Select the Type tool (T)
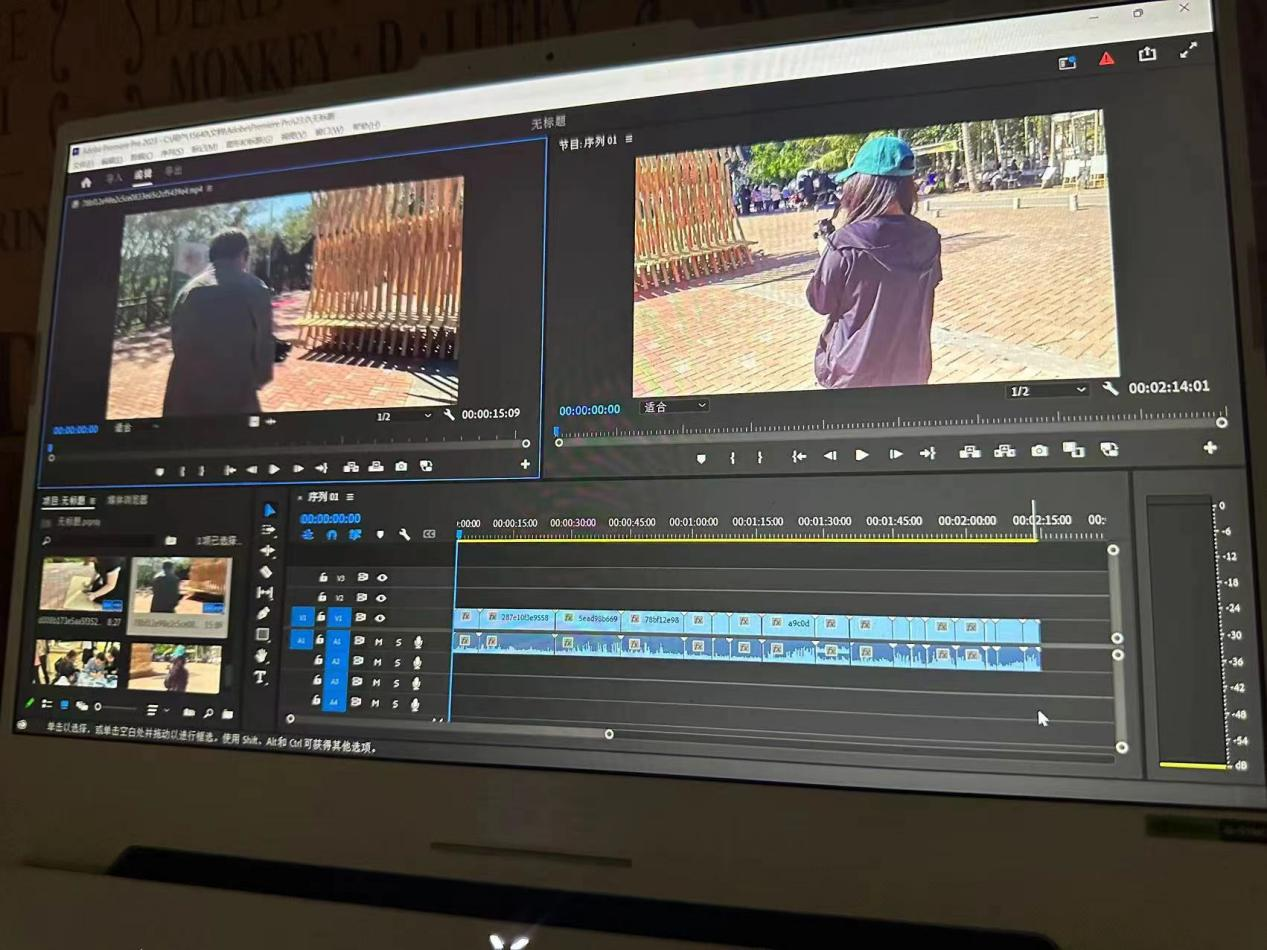The height and width of the screenshot is (950, 1267). pos(261,677)
